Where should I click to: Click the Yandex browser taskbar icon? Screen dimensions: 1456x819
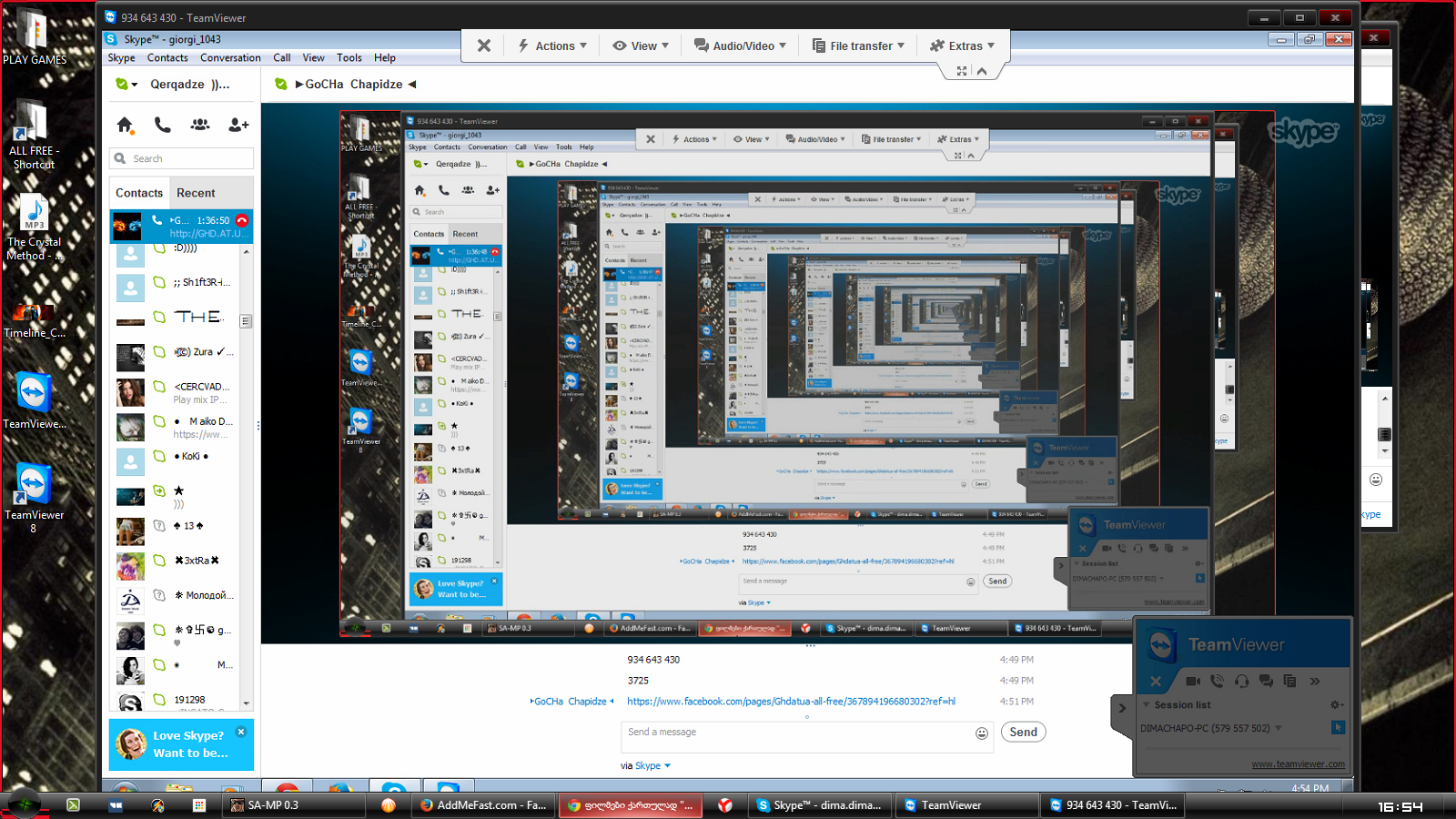pos(725,804)
